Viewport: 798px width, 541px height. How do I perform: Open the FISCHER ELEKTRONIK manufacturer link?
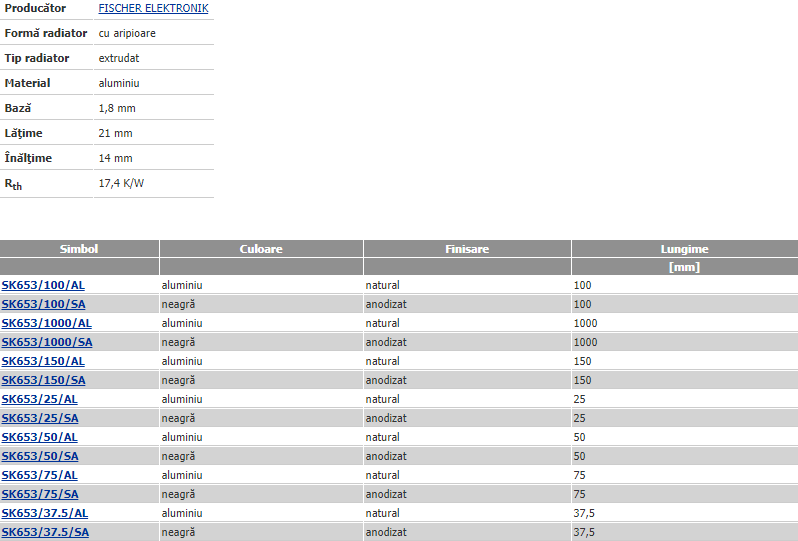click(153, 8)
